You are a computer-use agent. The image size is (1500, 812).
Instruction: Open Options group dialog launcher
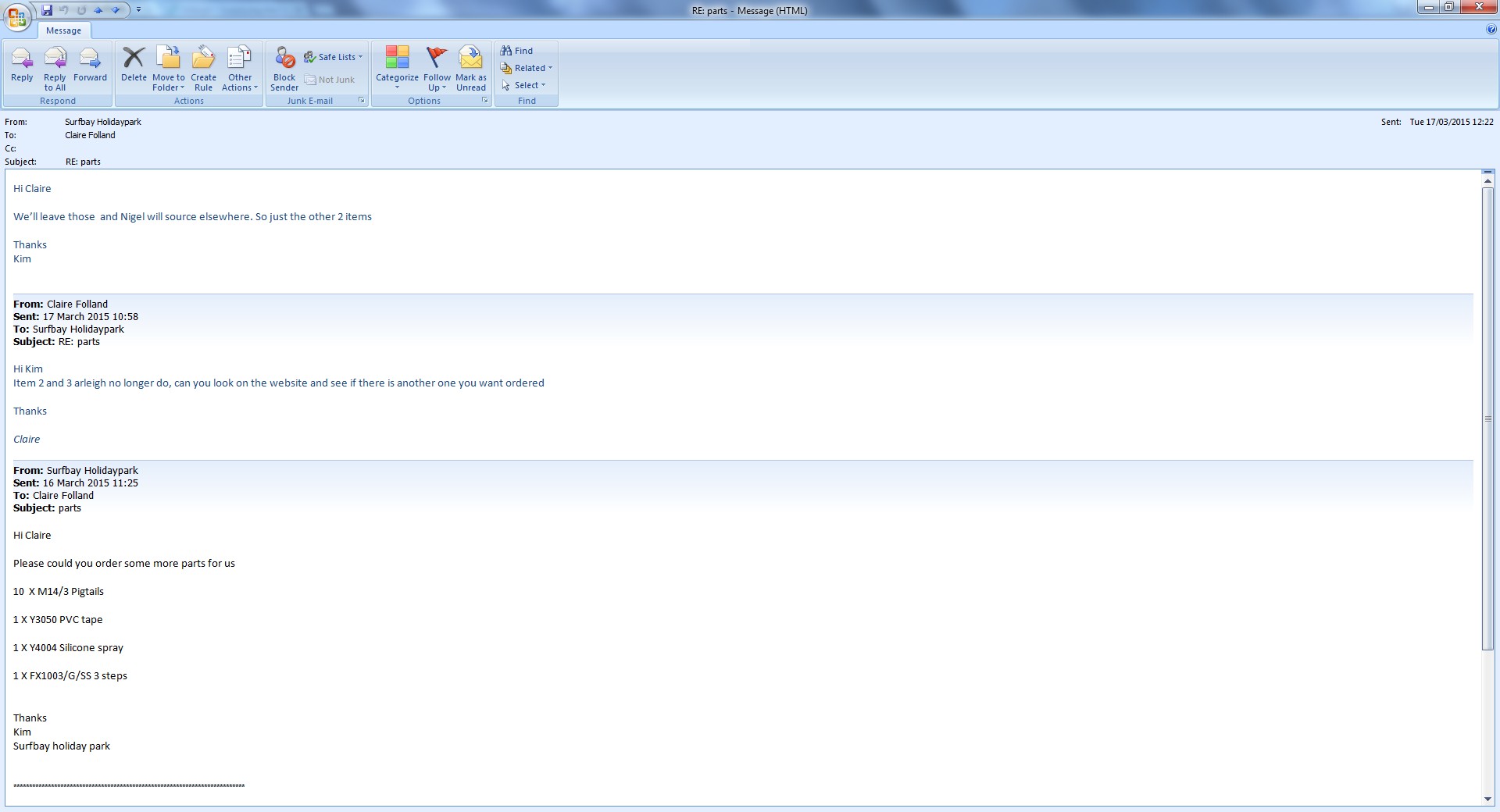[485, 101]
